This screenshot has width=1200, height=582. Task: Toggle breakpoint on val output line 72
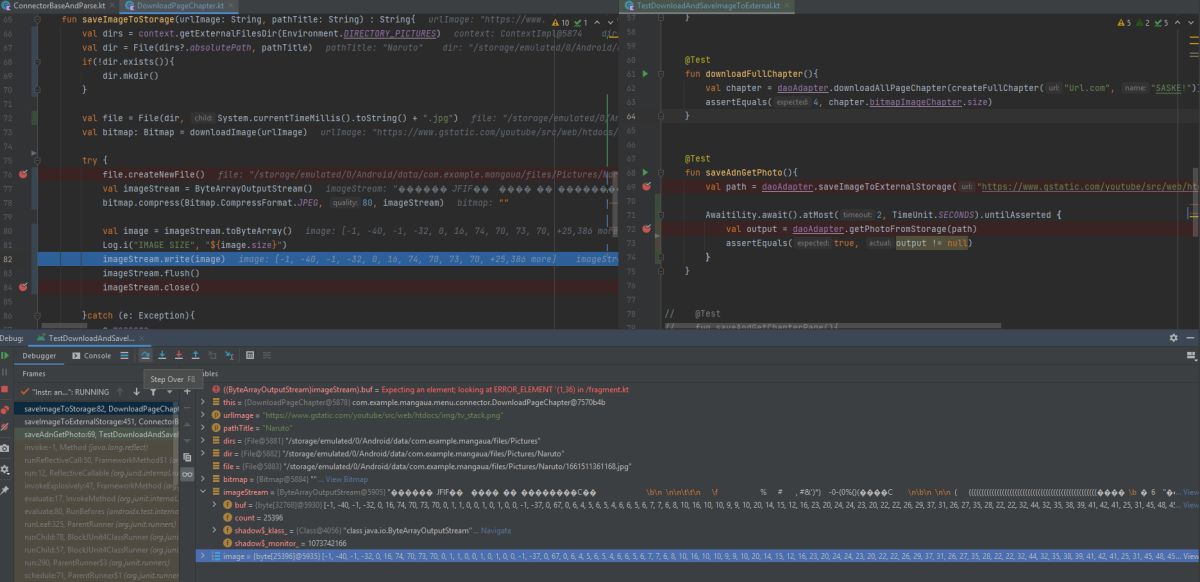pyautogui.click(x=646, y=228)
